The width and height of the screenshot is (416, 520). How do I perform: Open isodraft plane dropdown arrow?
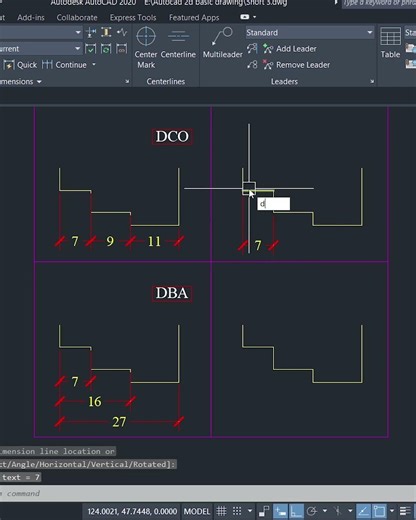coord(350,511)
